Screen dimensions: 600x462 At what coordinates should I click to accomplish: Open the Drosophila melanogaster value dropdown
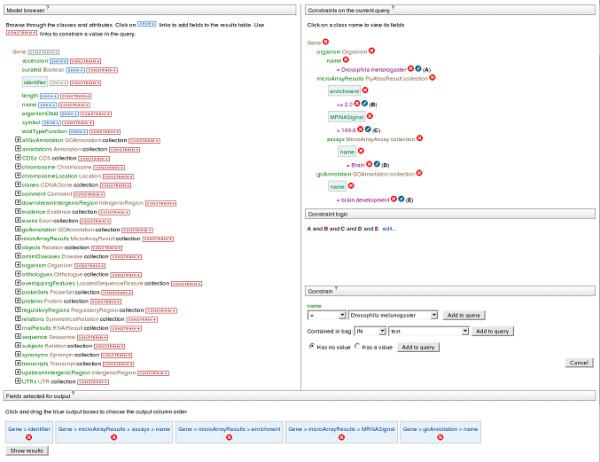[434, 314]
